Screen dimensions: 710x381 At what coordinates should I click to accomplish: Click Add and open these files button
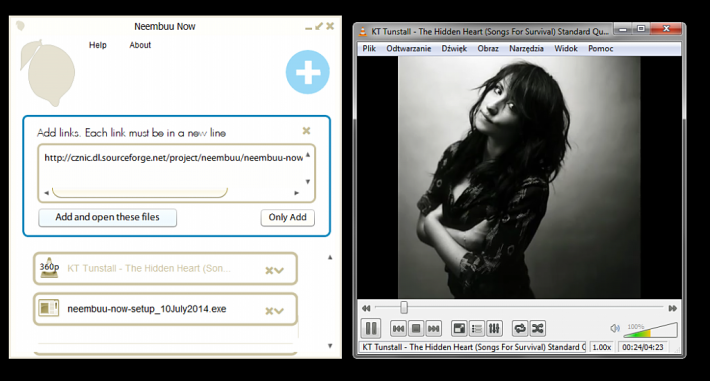point(107,217)
